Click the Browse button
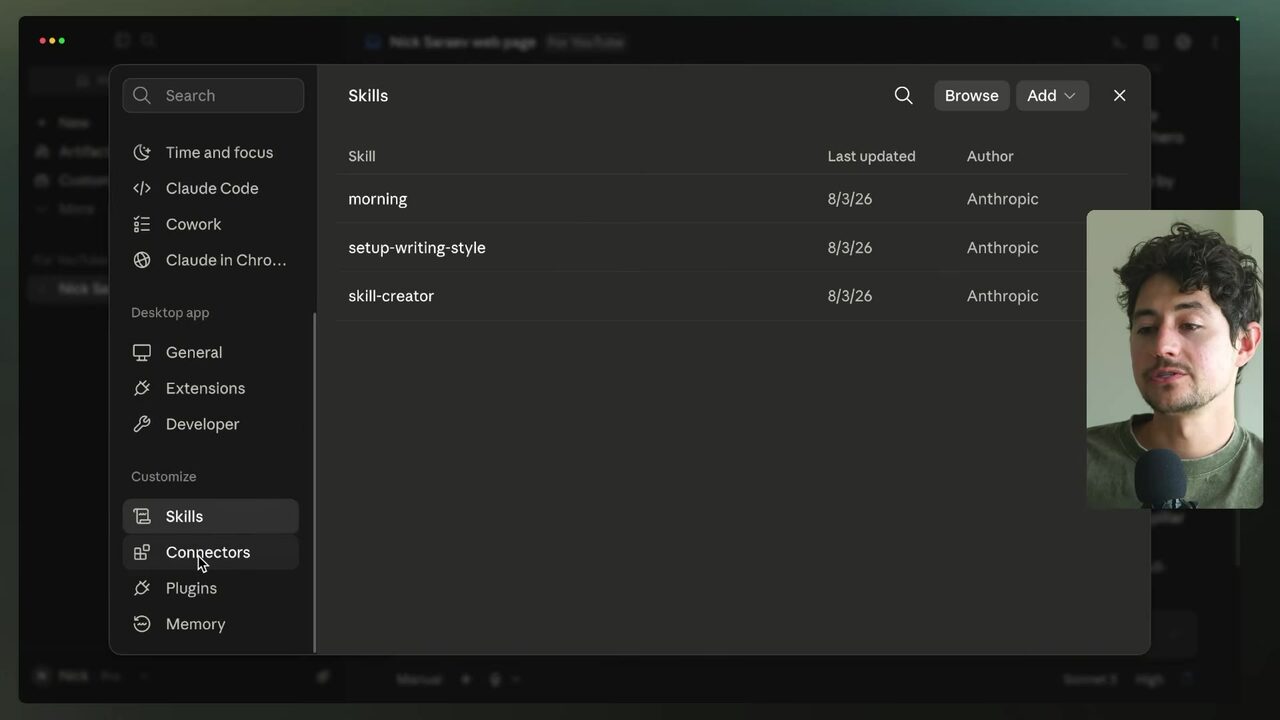Image resolution: width=1280 pixels, height=720 pixels. click(971, 95)
